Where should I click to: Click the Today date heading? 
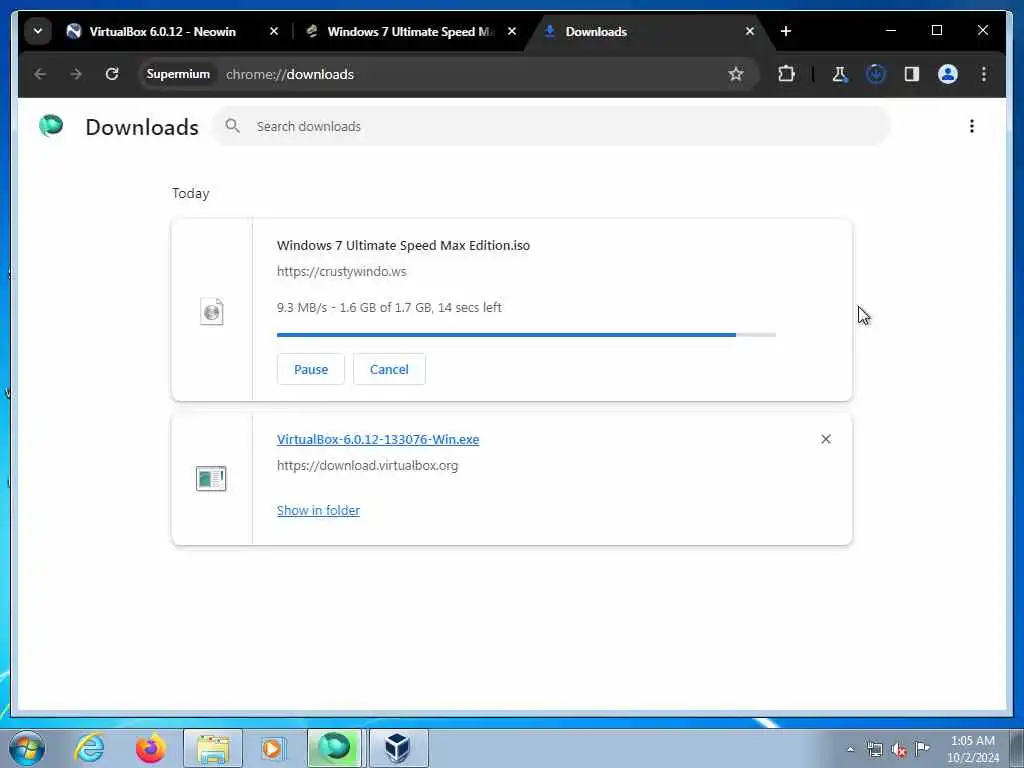[191, 194]
